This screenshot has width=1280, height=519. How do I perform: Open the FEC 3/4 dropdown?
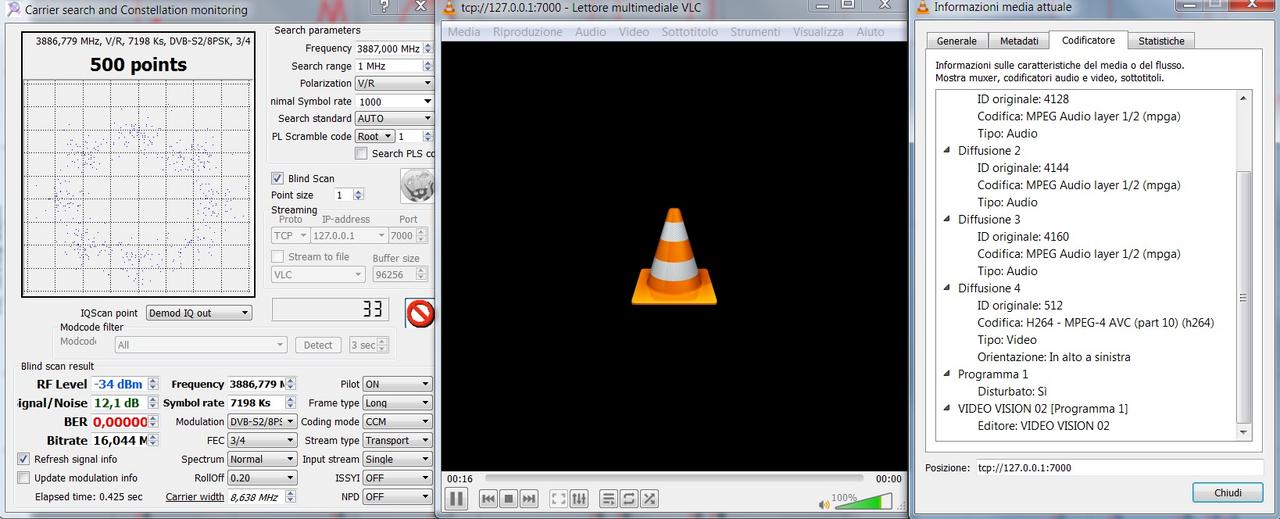click(x=262, y=440)
